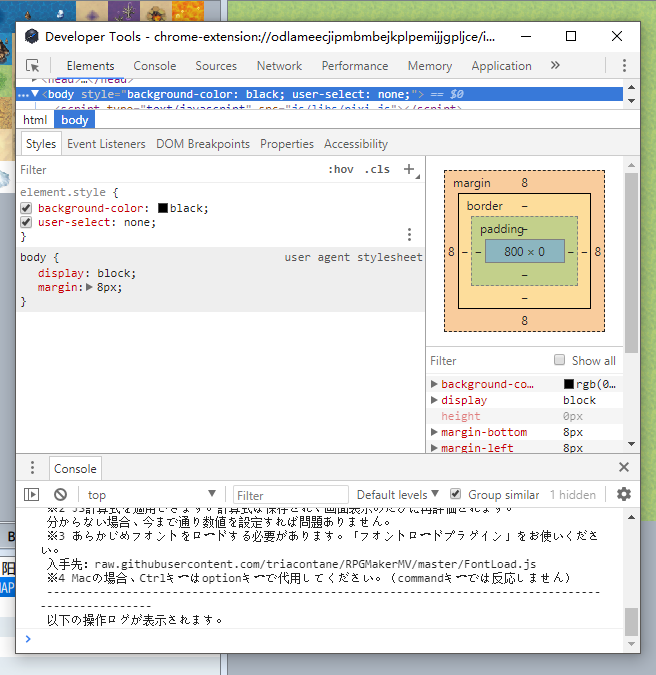Click the Developer Tools window app icon

point(31,37)
